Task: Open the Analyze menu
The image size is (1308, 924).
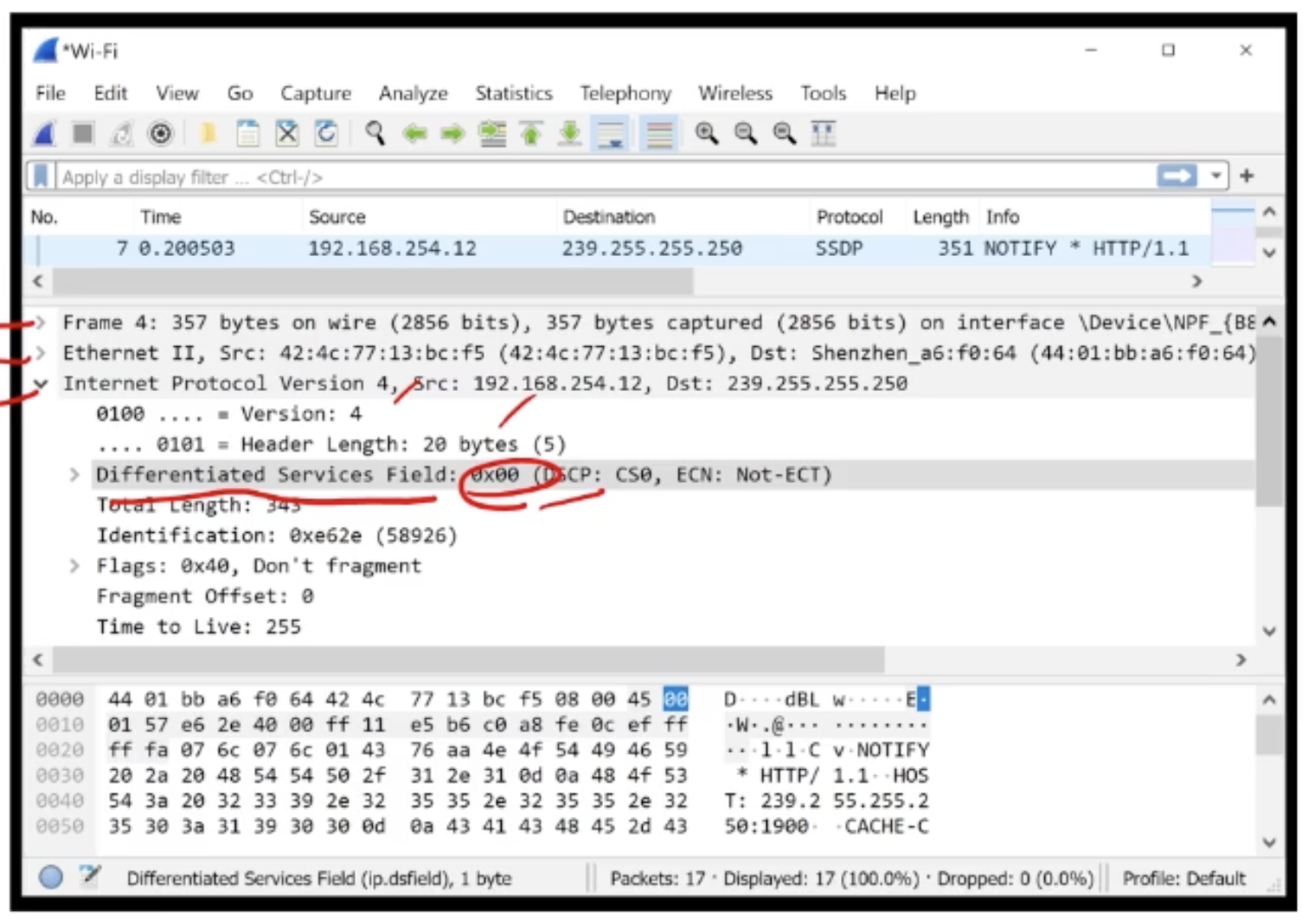Action: [413, 93]
